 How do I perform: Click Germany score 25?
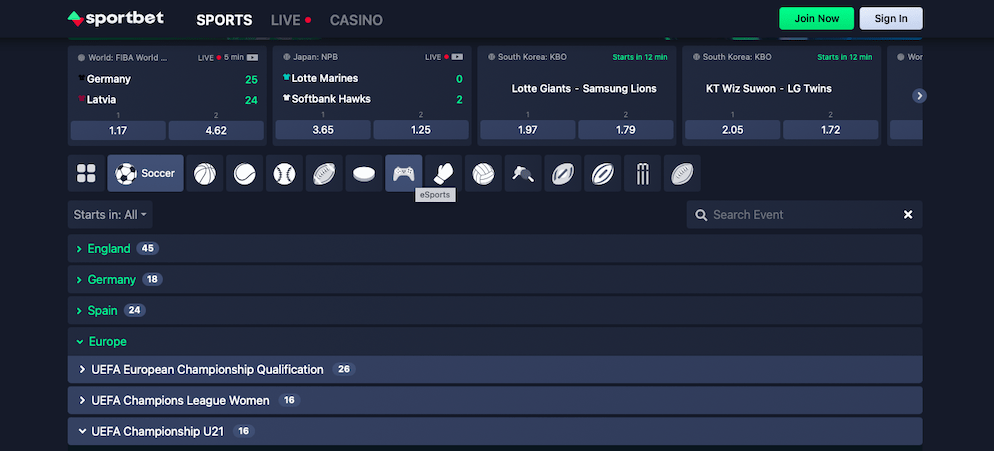pos(251,79)
